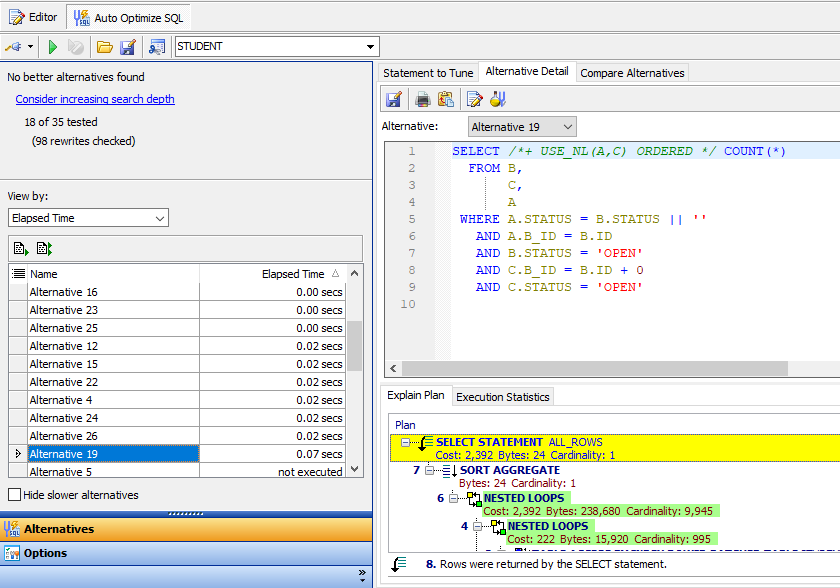This screenshot has height=588, width=840.
Task: Toggle Hide slower alternatives checkbox
Action: 15,495
